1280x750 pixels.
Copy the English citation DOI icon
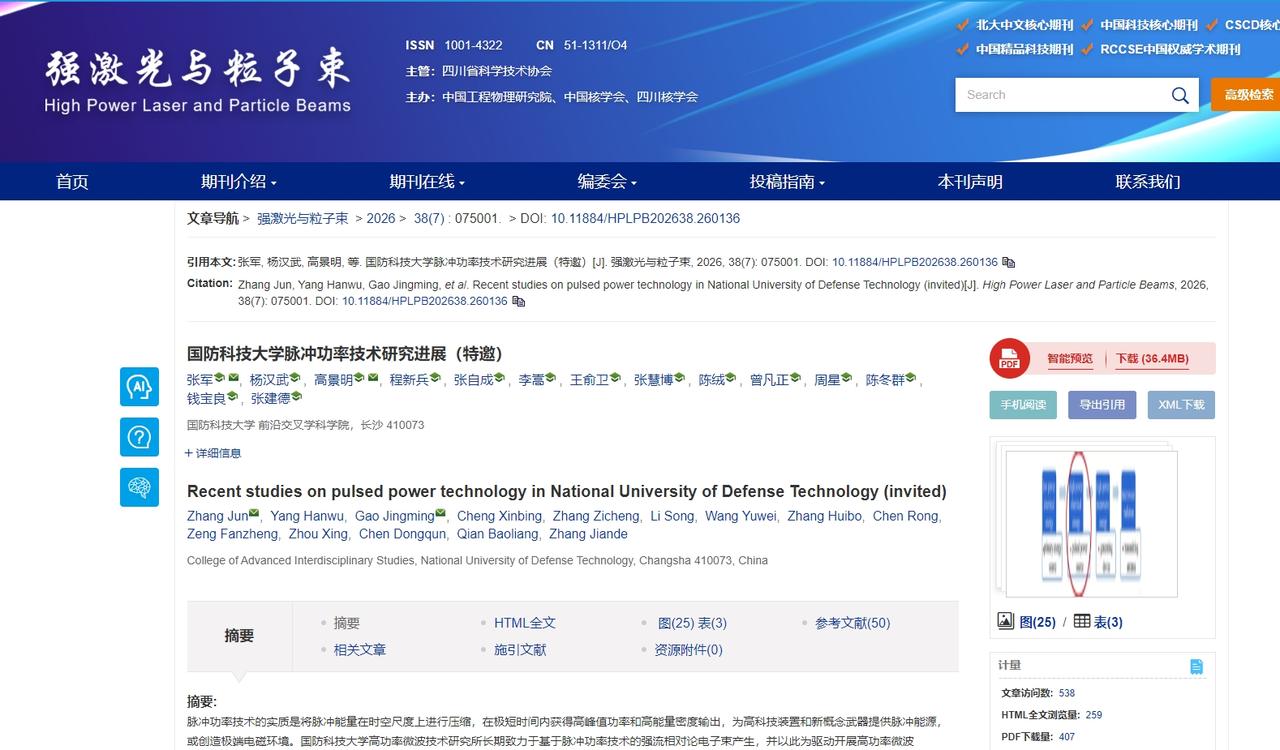[518, 301]
